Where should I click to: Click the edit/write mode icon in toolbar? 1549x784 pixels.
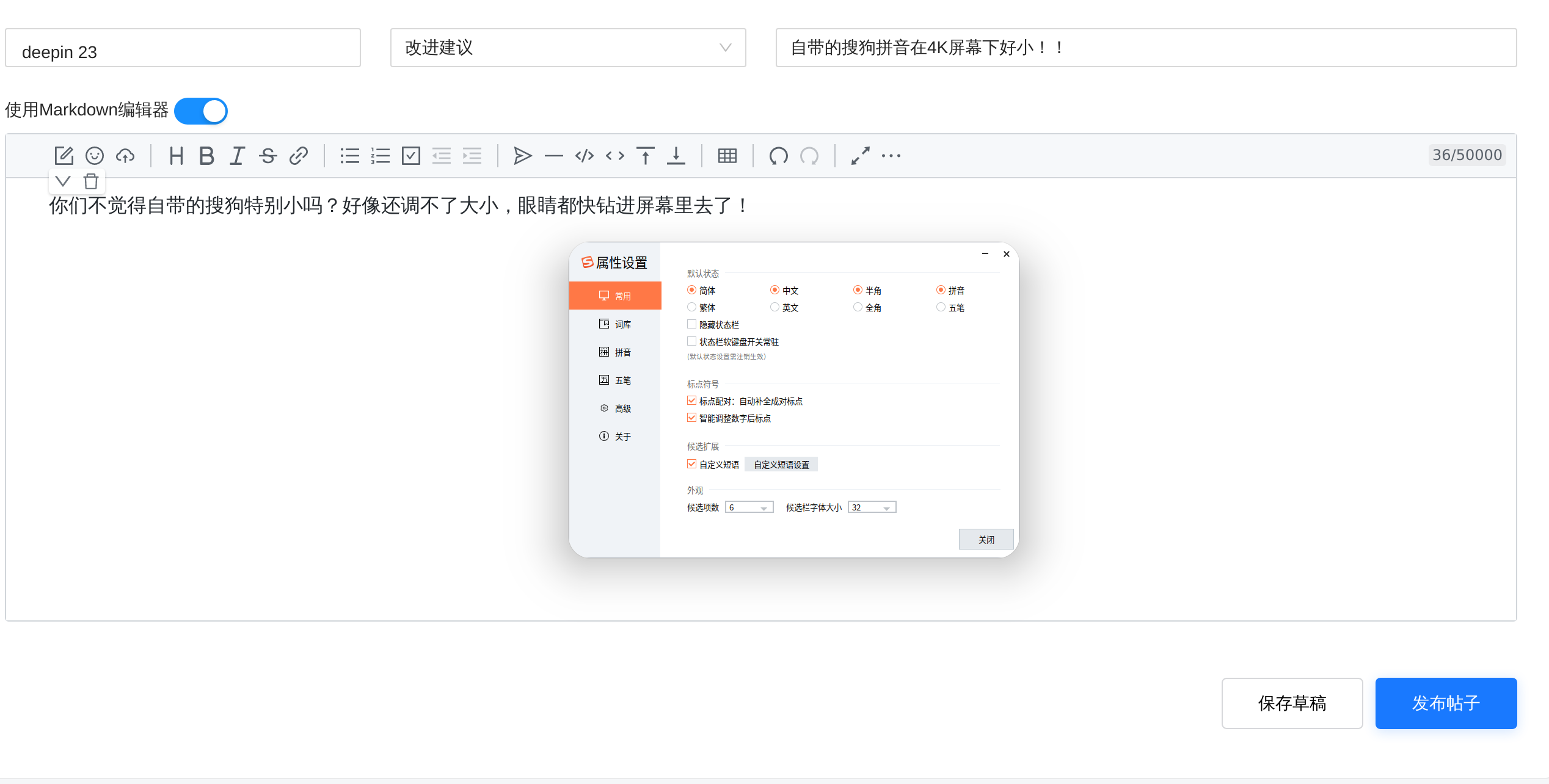(64, 156)
